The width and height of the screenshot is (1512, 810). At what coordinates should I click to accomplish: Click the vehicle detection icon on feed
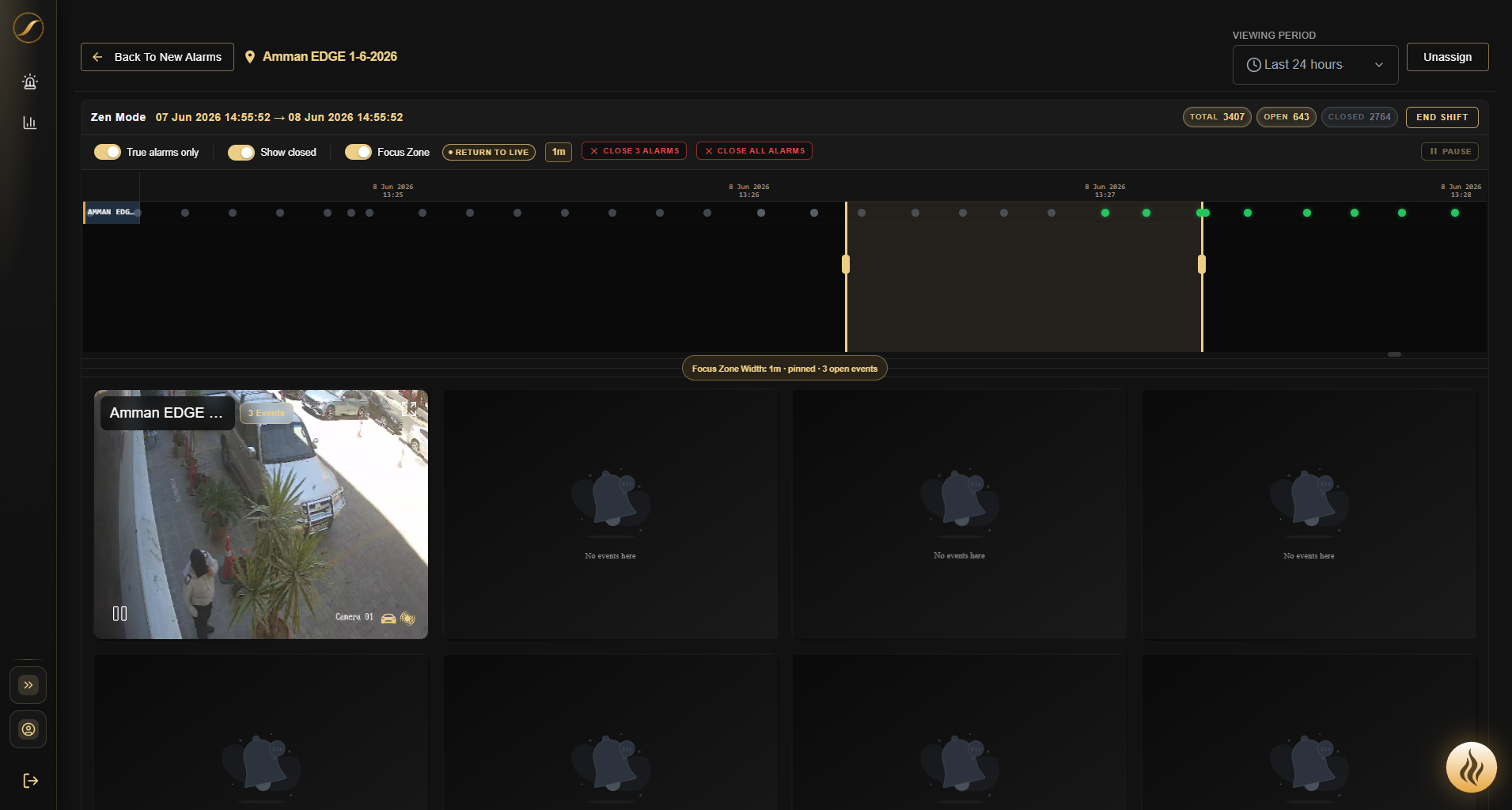388,618
